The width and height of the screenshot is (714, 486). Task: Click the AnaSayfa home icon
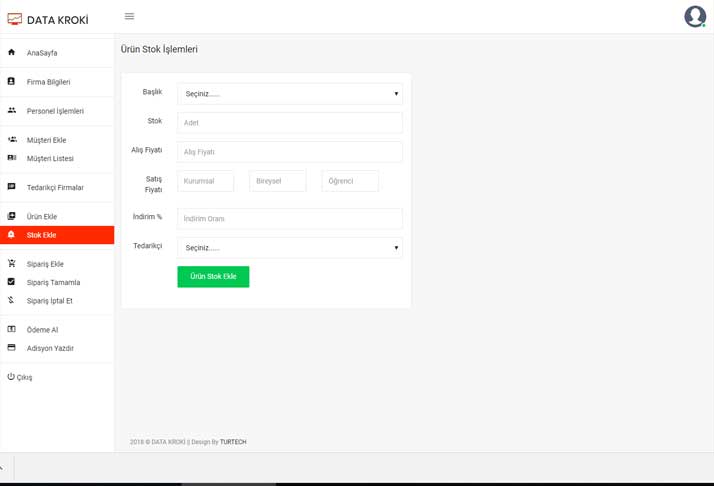click(x=12, y=52)
